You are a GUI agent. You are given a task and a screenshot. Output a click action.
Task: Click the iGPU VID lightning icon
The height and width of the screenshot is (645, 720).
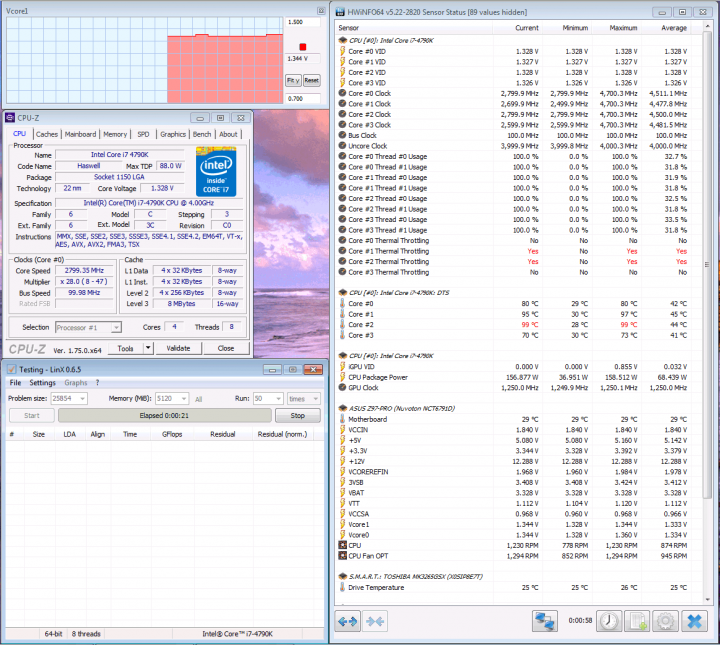tap(343, 367)
